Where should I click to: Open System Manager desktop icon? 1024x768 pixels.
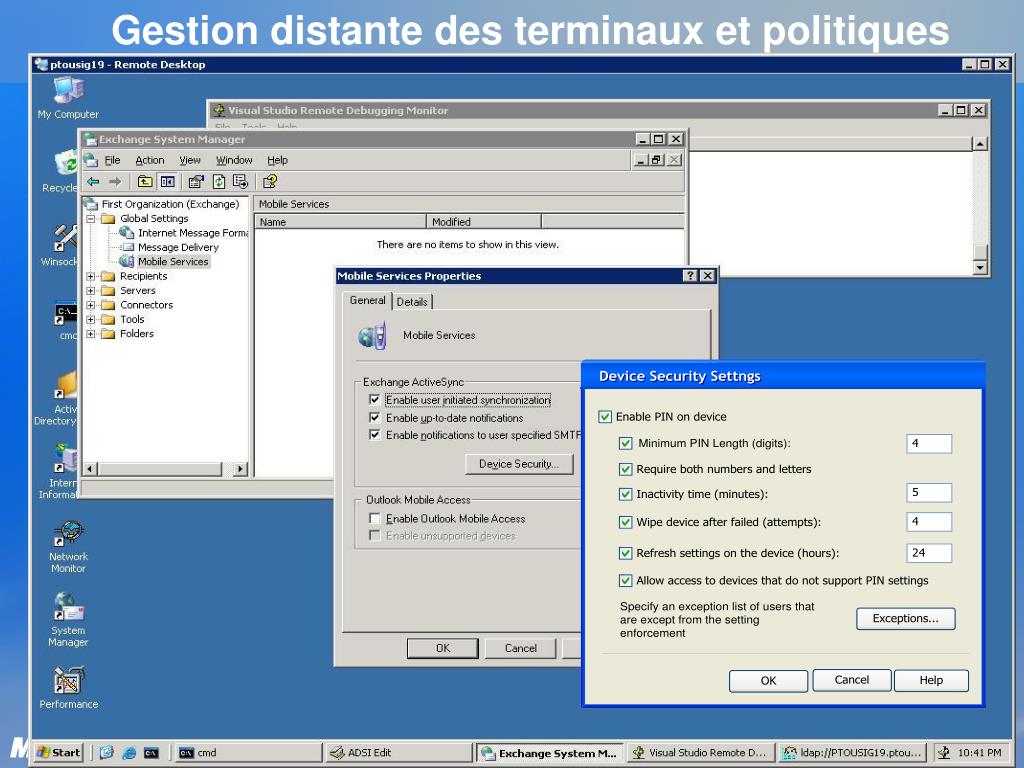coord(68,619)
